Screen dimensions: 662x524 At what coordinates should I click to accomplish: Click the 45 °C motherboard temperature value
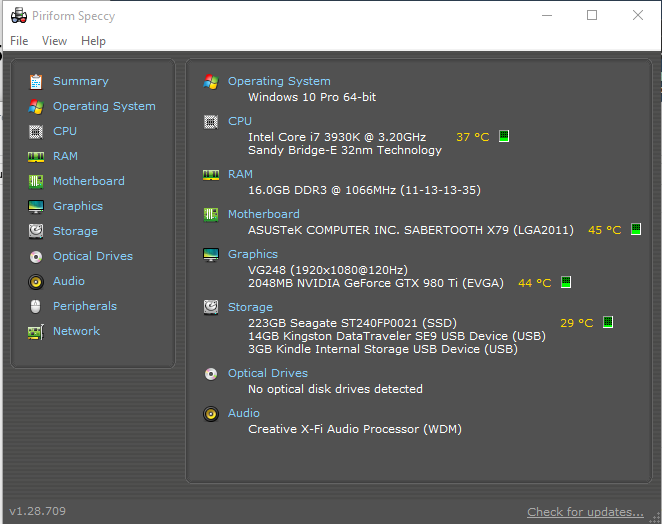pos(605,230)
